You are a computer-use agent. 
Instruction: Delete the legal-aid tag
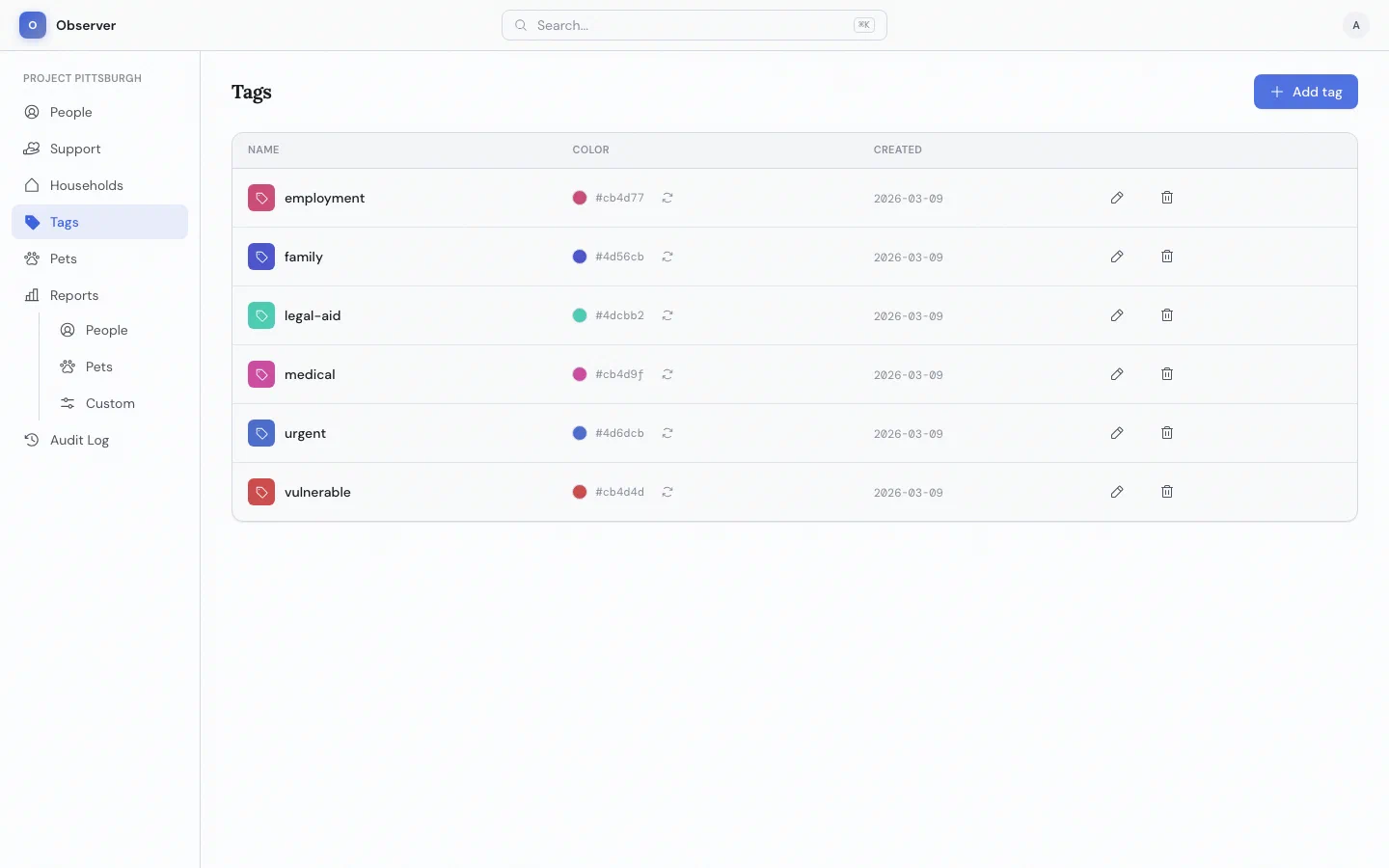pos(1167,315)
